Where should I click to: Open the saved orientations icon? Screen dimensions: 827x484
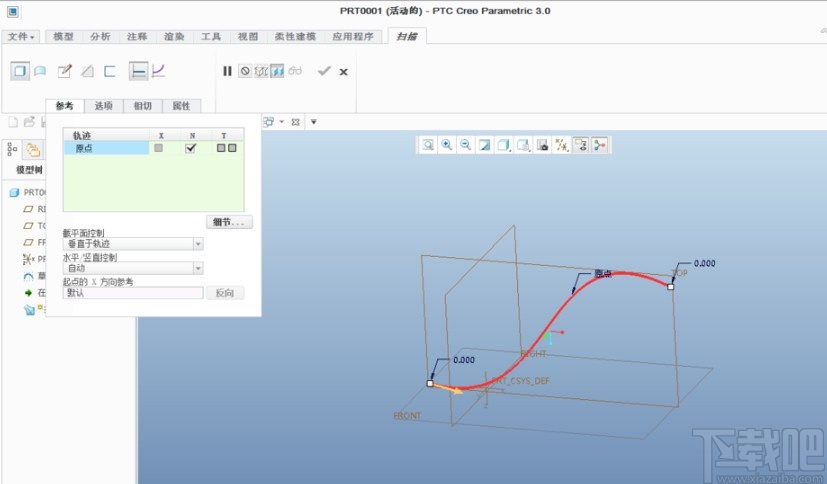(523, 145)
